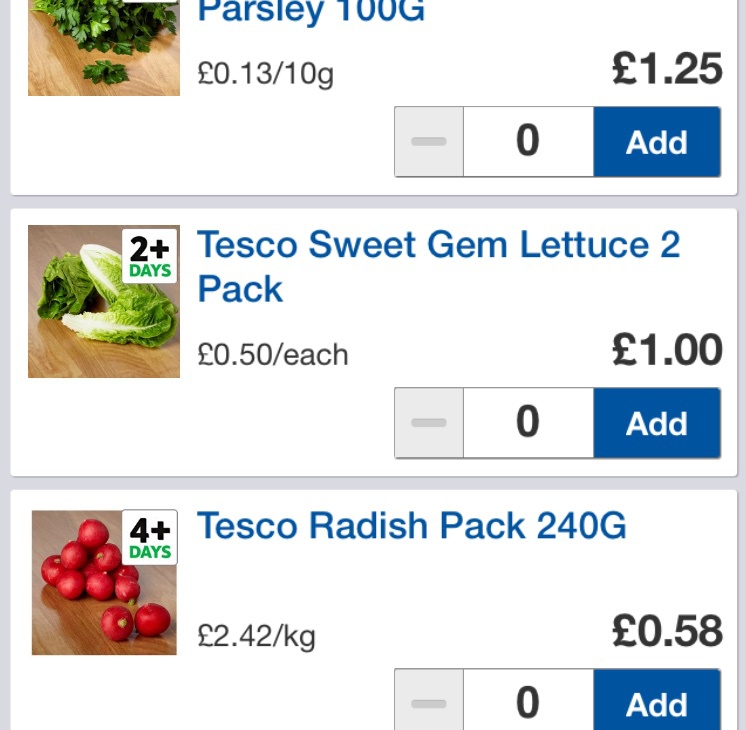Click the Sweet Gem Lettuce quantity field

(x=528, y=423)
